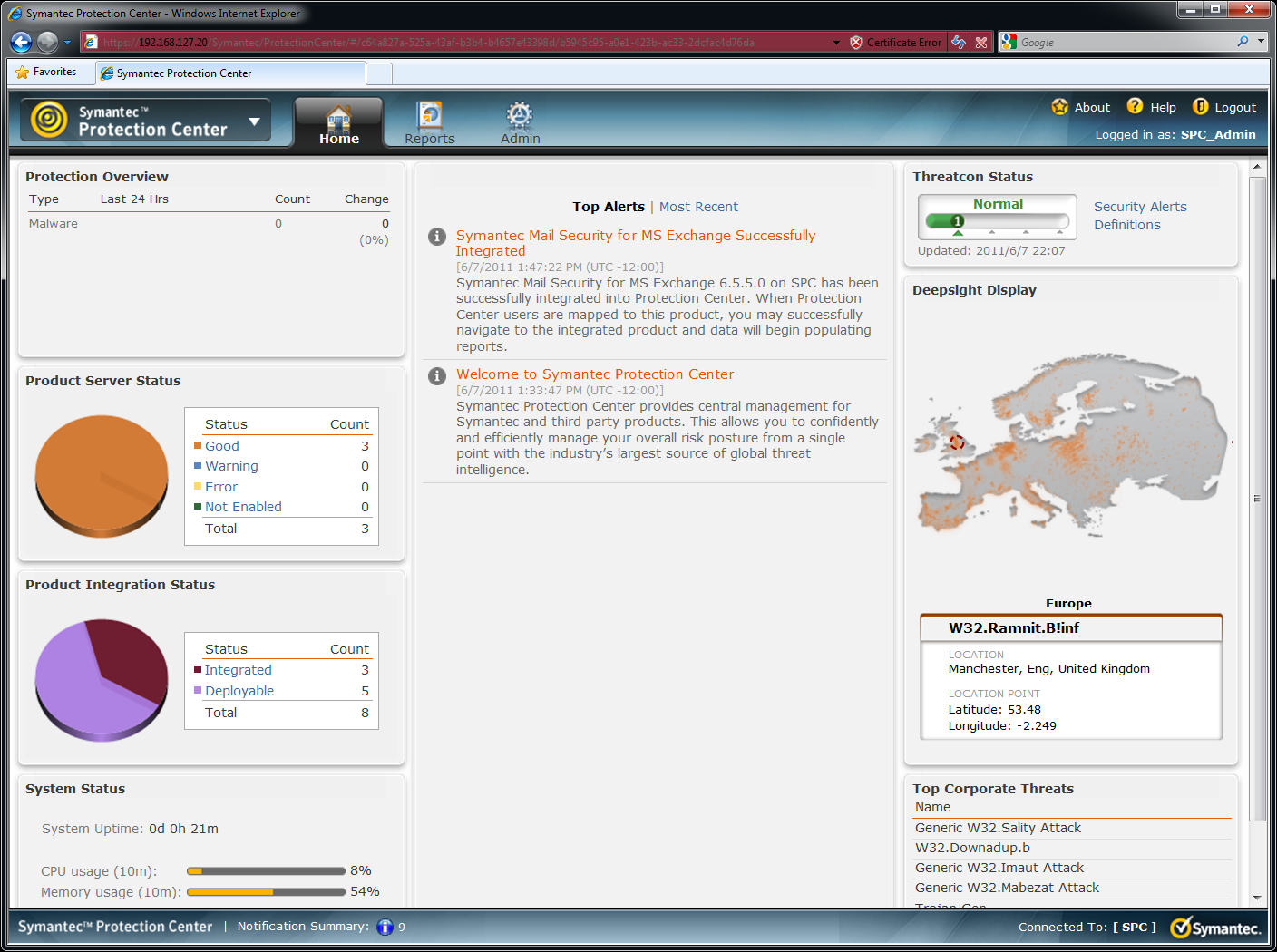Click the Certificate Error warning

pos(896,42)
